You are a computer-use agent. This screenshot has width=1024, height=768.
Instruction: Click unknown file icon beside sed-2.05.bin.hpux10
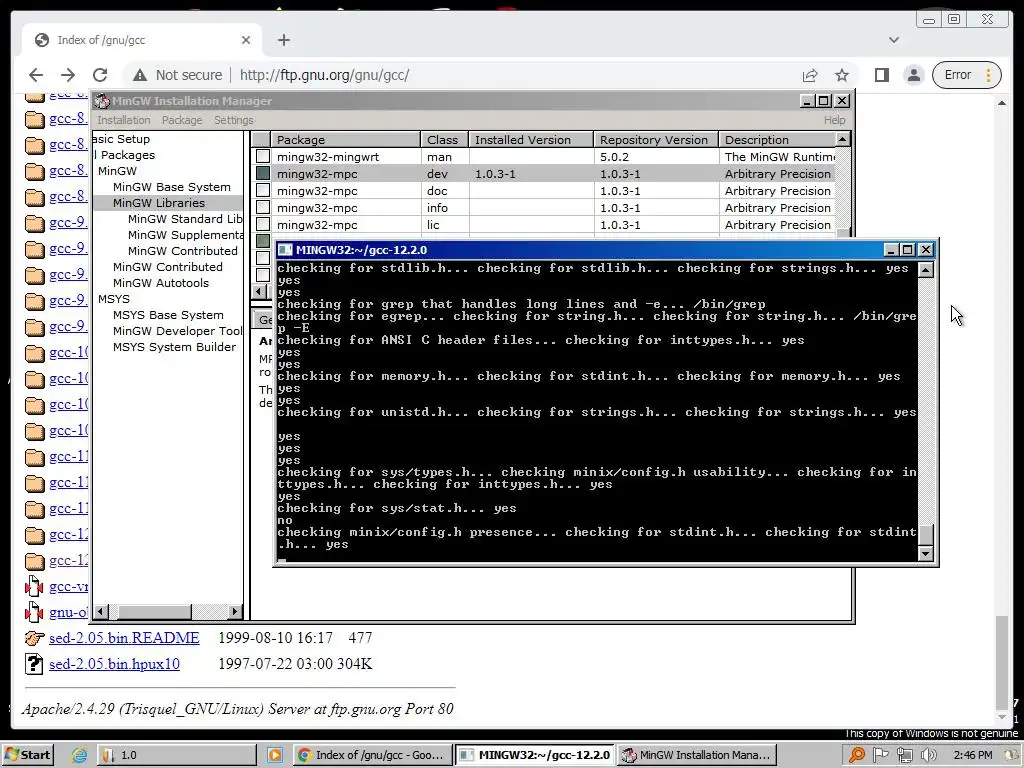click(x=33, y=664)
